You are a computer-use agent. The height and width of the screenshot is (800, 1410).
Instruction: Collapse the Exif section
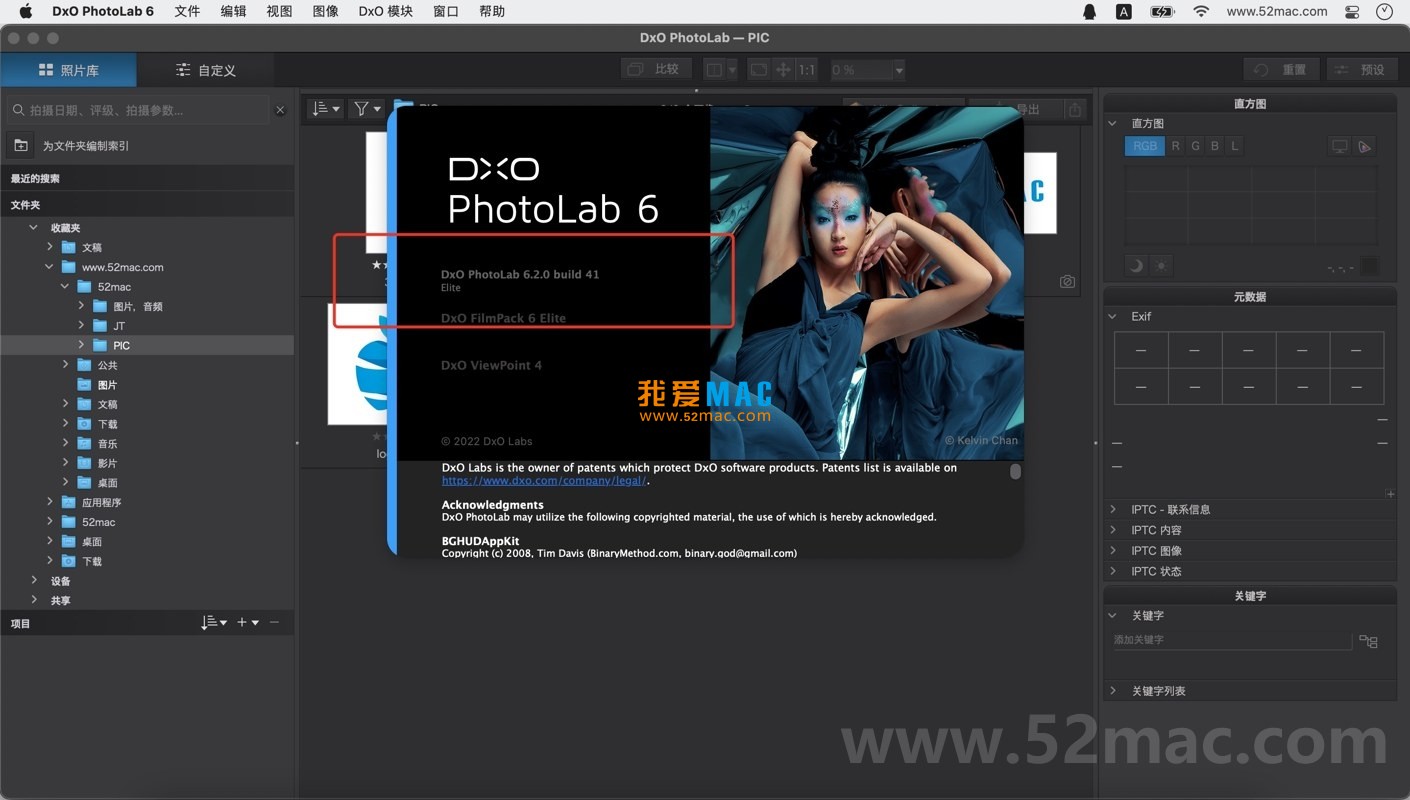(1113, 316)
